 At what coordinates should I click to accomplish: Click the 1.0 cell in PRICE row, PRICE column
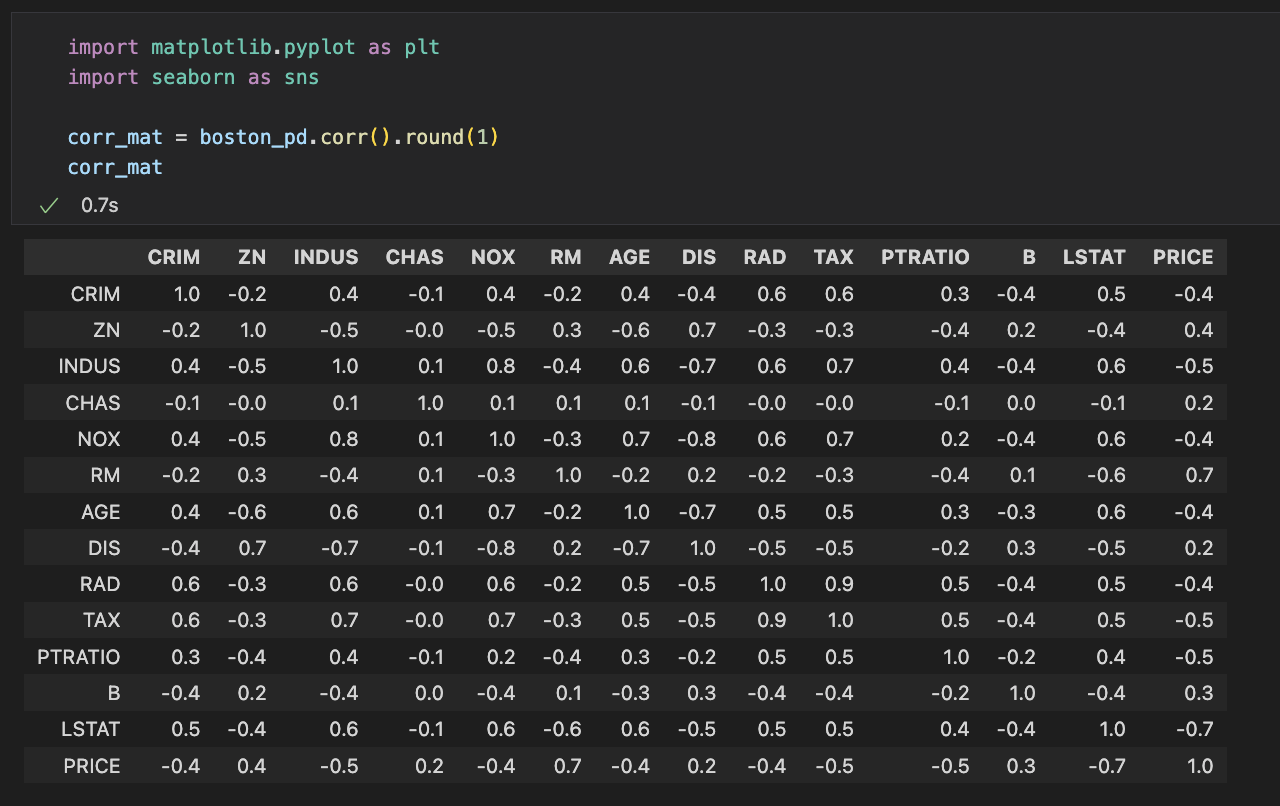pos(1200,766)
